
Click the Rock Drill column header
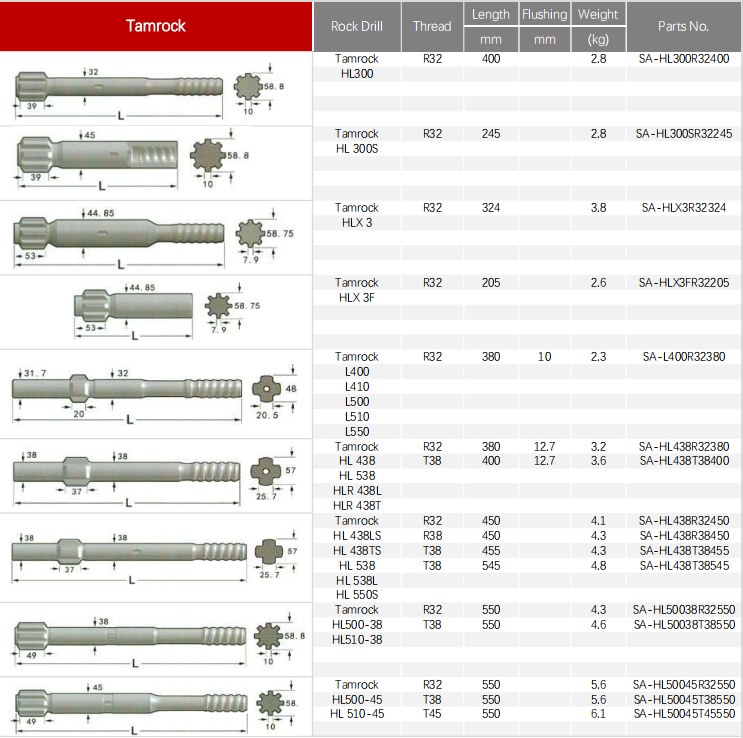pos(357,27)
